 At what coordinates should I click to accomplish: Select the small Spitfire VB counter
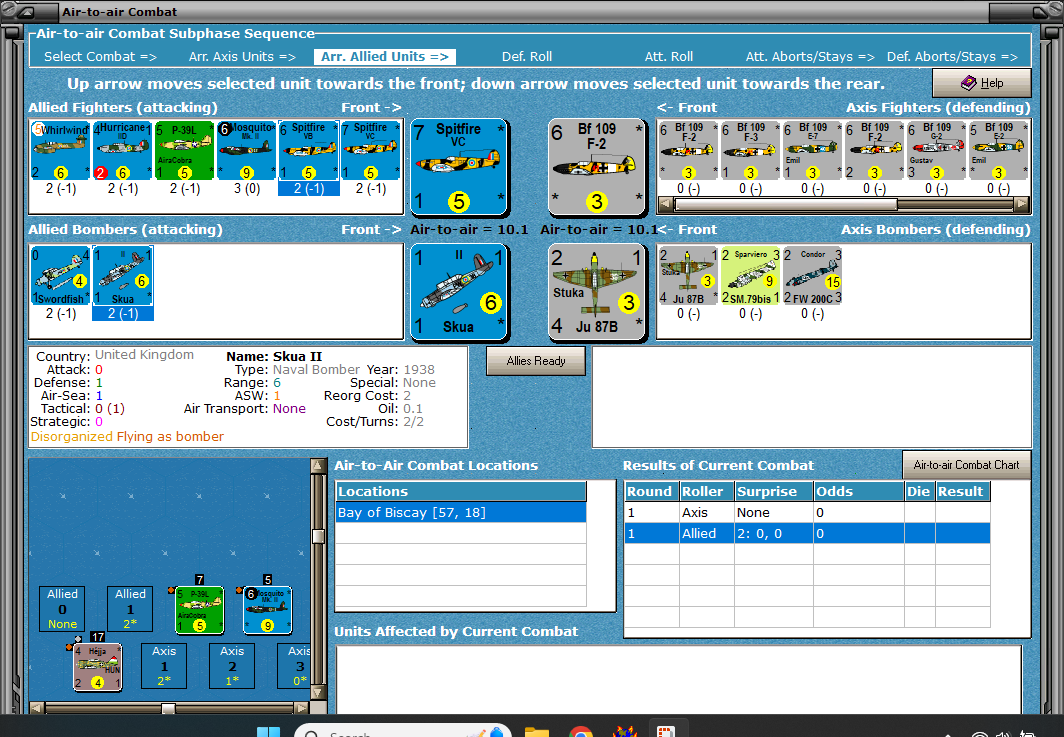click(309, 151)
